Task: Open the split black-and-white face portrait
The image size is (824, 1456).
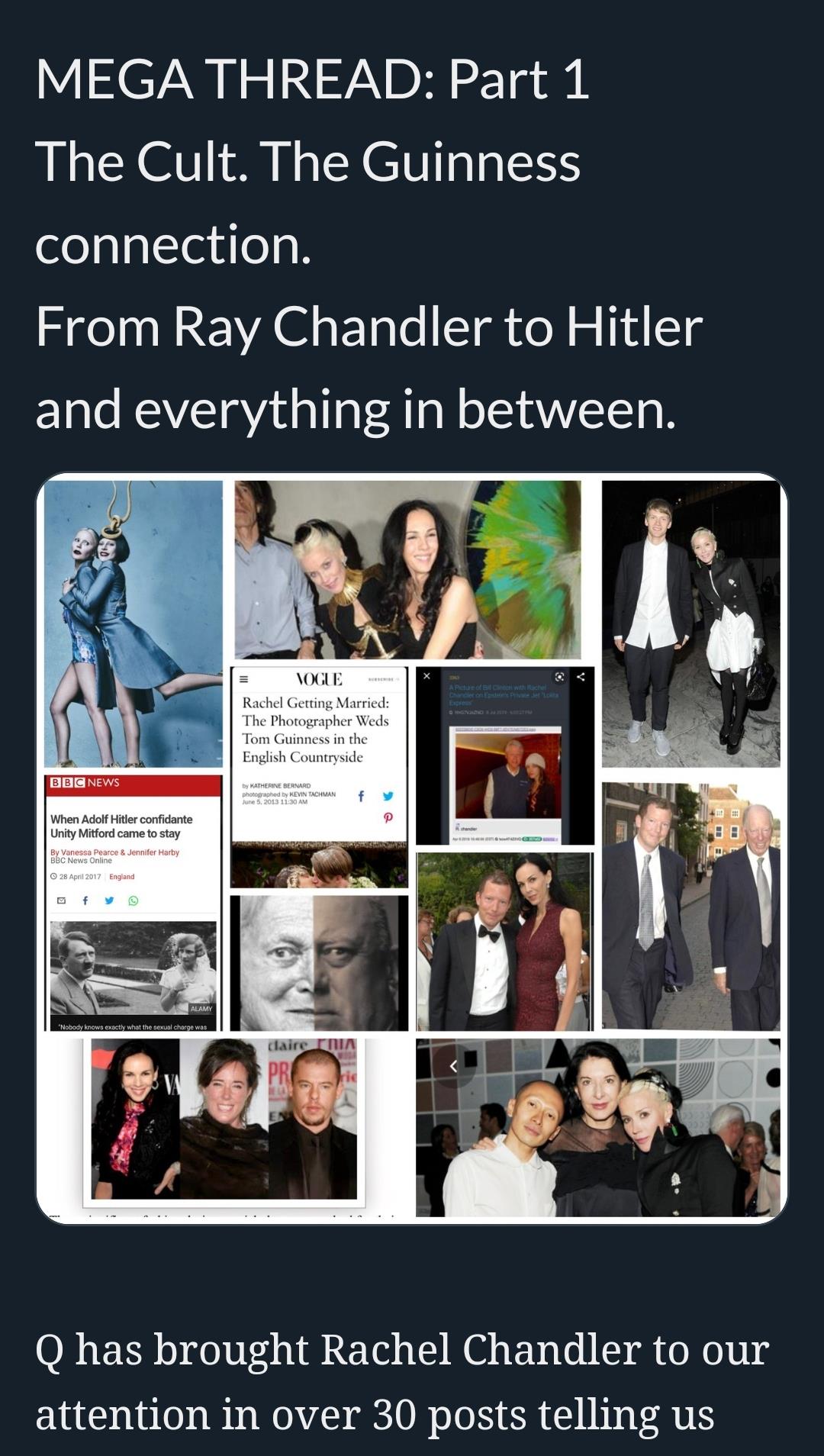Action: pyautogui.click(x=319, y=963)
